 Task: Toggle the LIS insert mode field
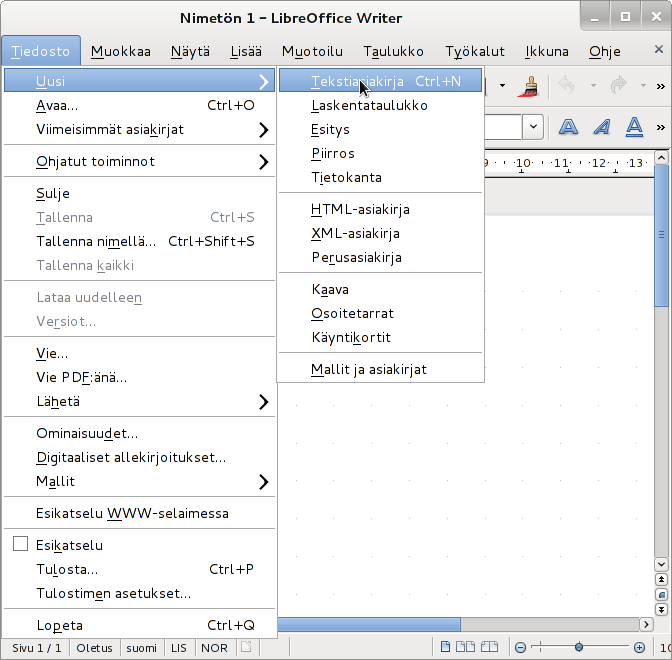(x=179, y=648)
